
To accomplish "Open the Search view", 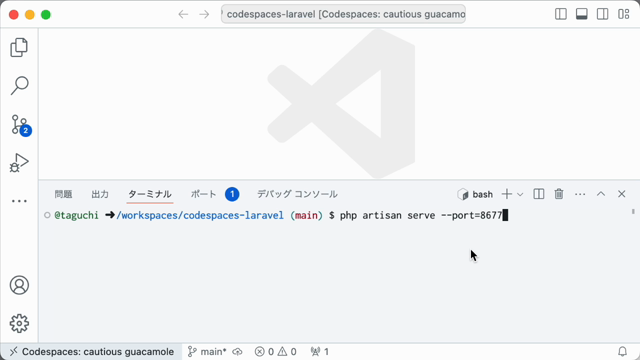I will coord(19,86).
